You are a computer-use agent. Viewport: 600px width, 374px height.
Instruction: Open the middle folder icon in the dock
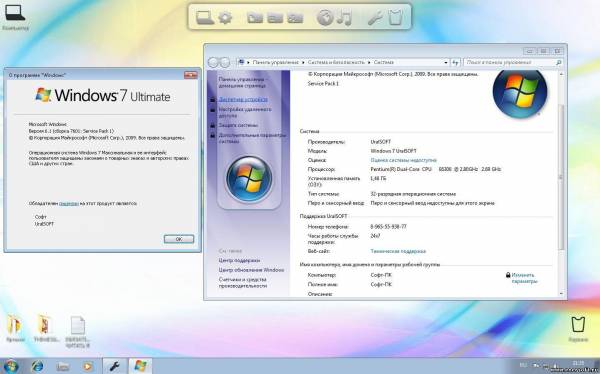pyautogui.click(x=275, y=18)
